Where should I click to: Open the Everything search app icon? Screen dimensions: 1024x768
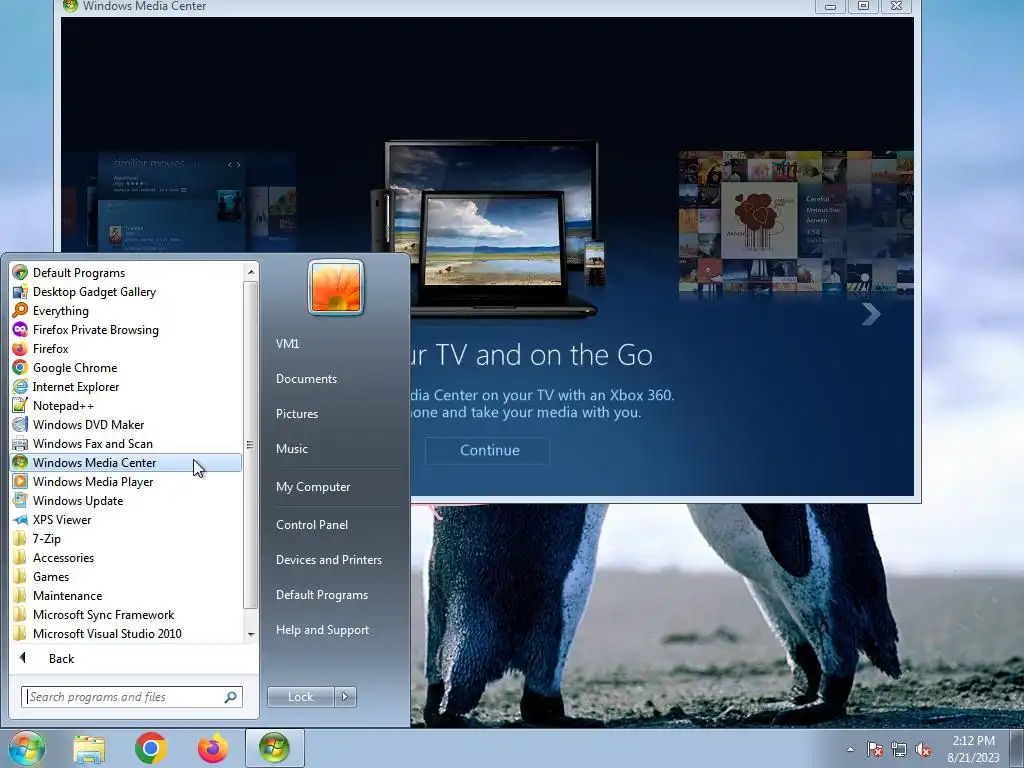tap(20, 310)
